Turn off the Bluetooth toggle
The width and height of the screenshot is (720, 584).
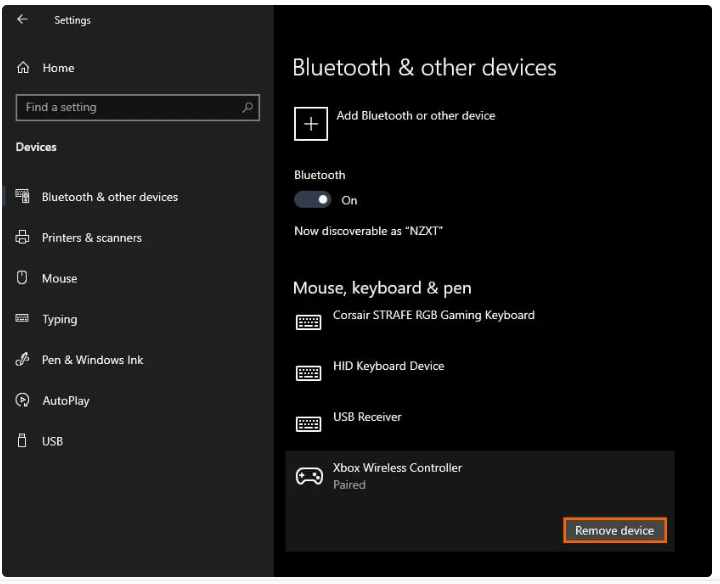[x=313, y=200]
